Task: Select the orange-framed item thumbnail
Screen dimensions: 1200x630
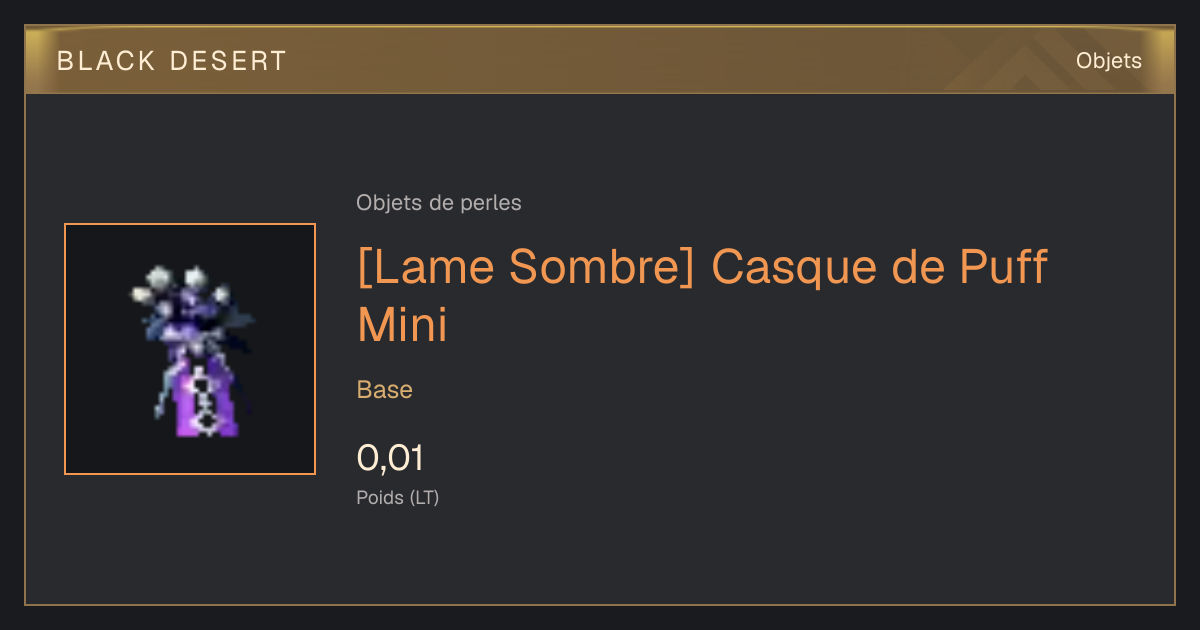Action: pyautogui.click(x=190, y=349)
